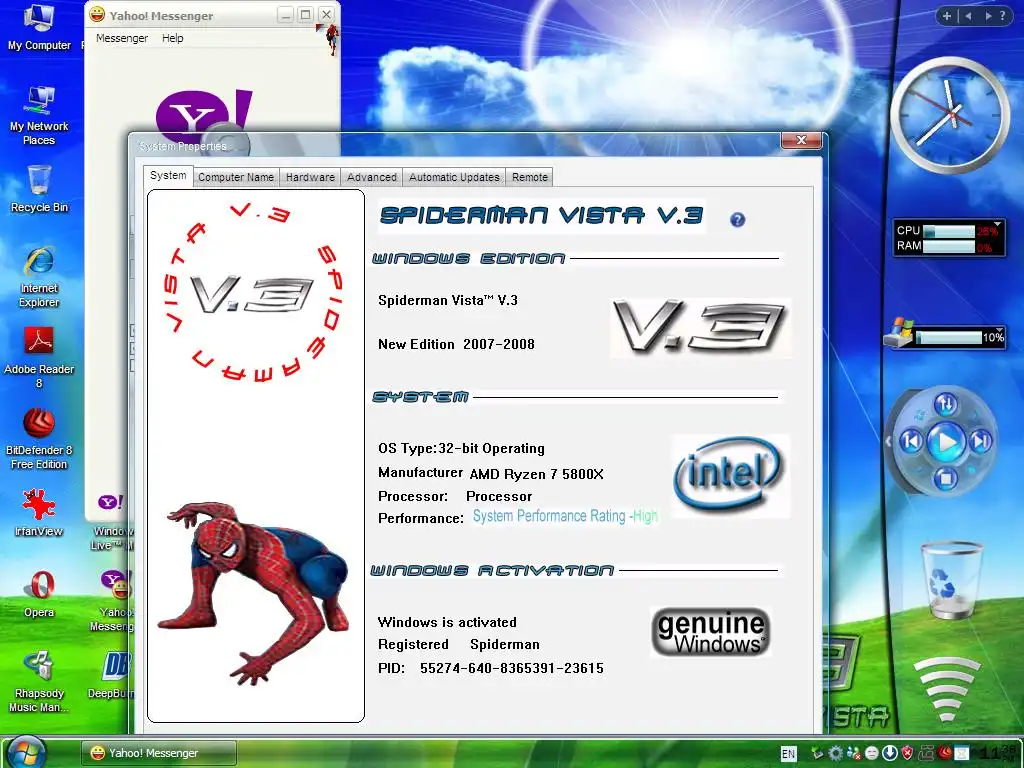
Task: Skip to previous track in media gadget
Action: pyautogui.click(x=910, y=441)
